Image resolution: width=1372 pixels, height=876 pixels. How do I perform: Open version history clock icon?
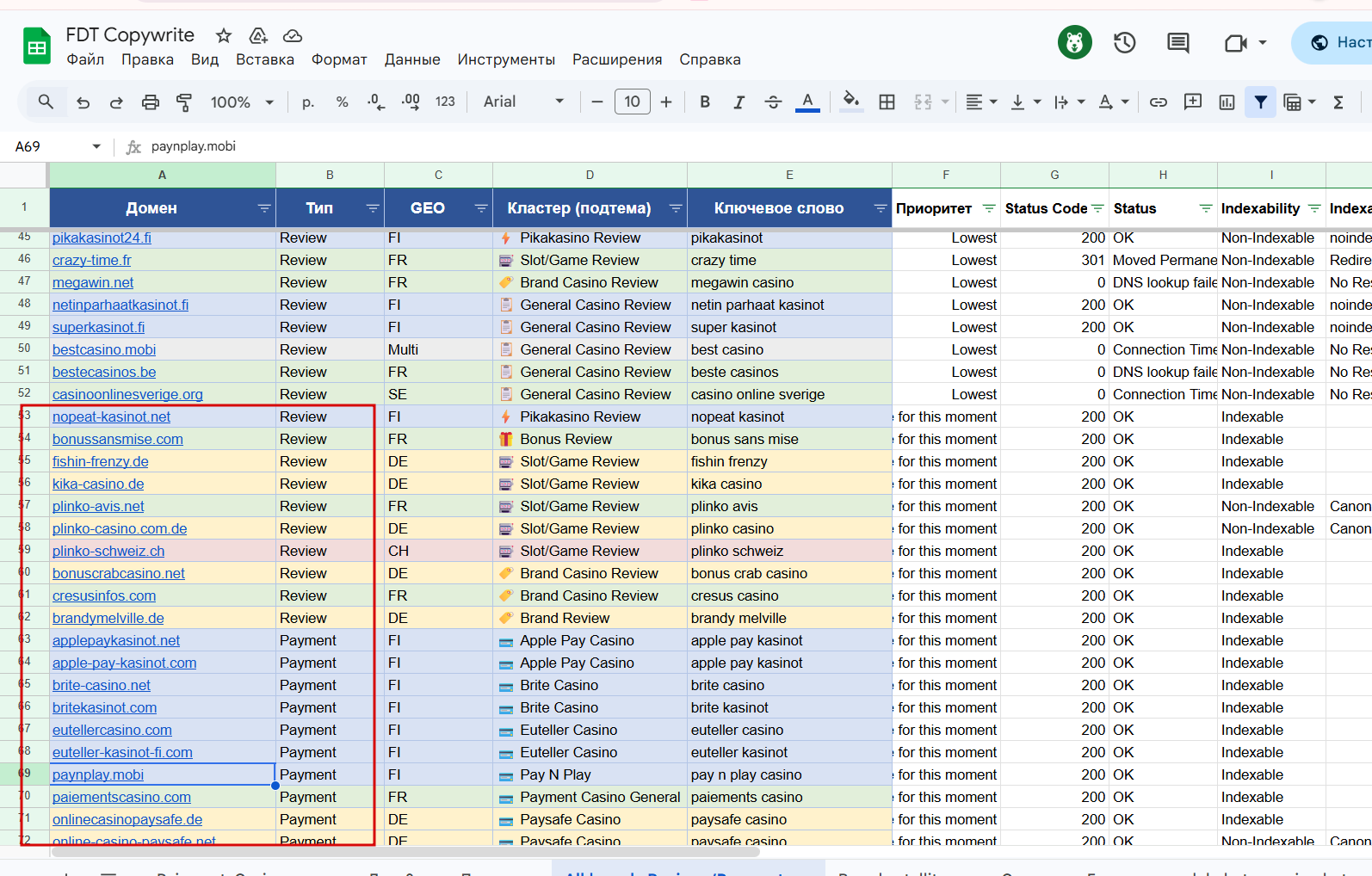[x=1124, y=43]
